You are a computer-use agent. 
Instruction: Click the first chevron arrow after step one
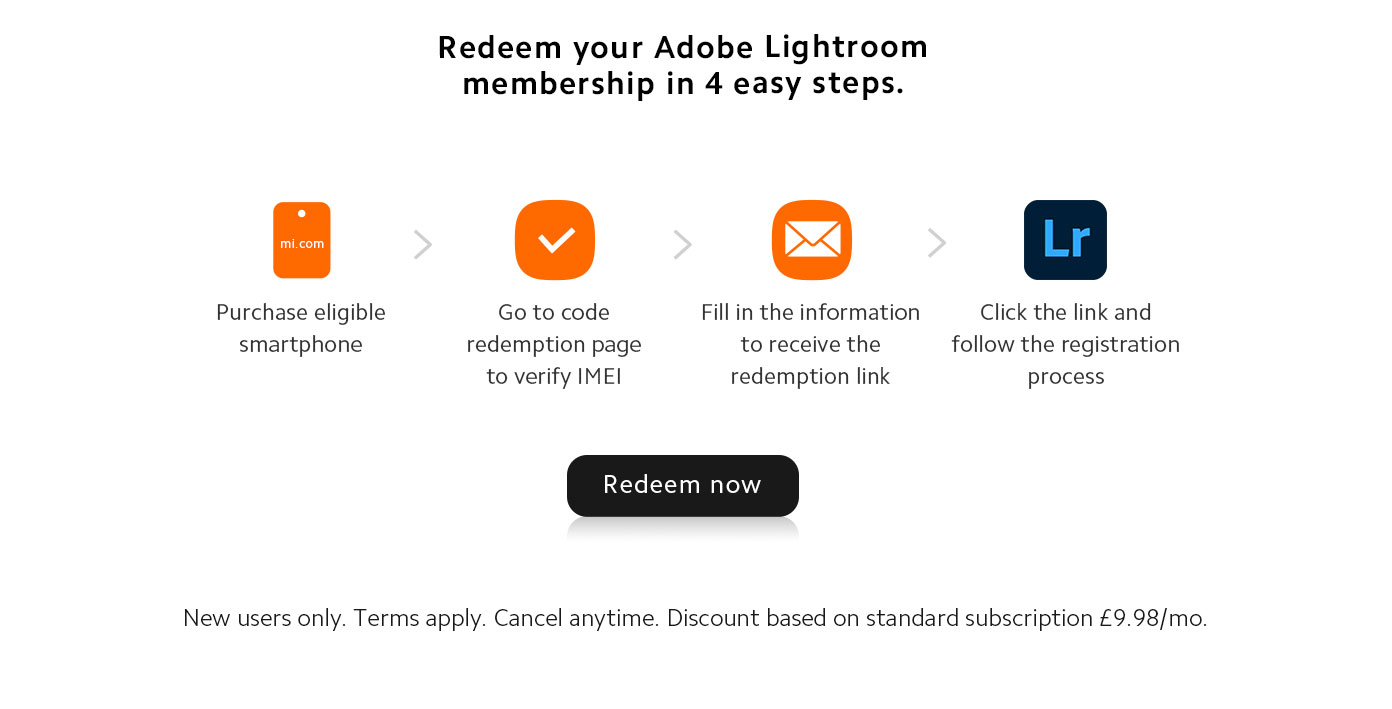[x=423, y=244]
